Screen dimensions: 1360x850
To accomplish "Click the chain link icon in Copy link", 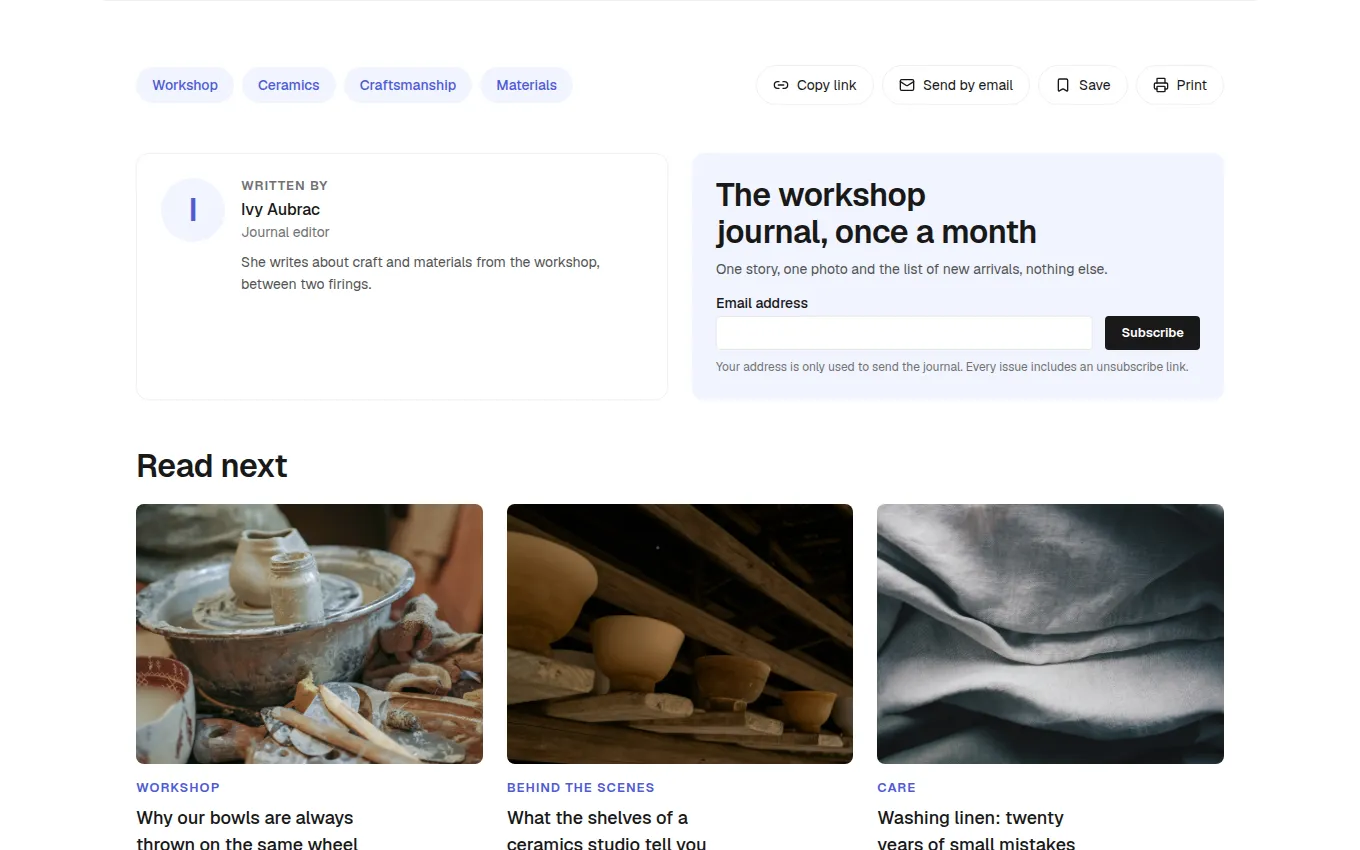I will point(781,85).
